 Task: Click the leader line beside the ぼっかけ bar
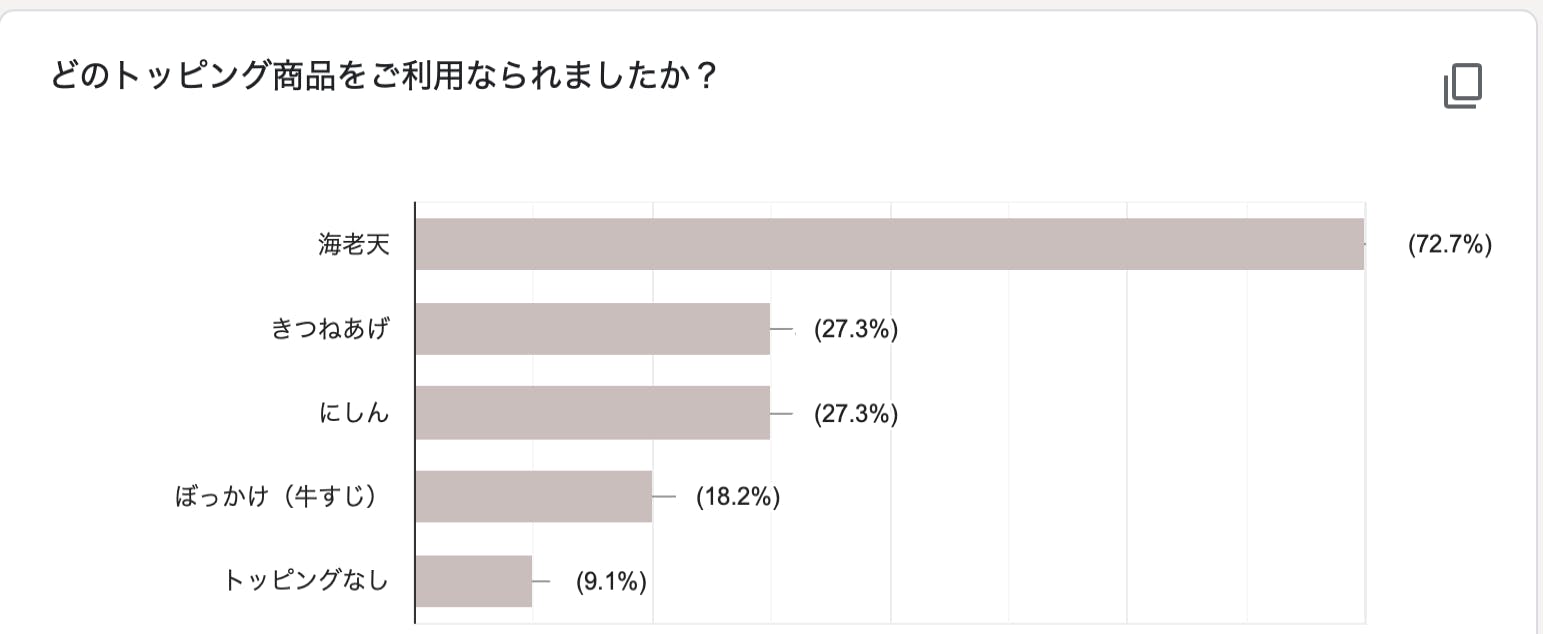[665, 496]
